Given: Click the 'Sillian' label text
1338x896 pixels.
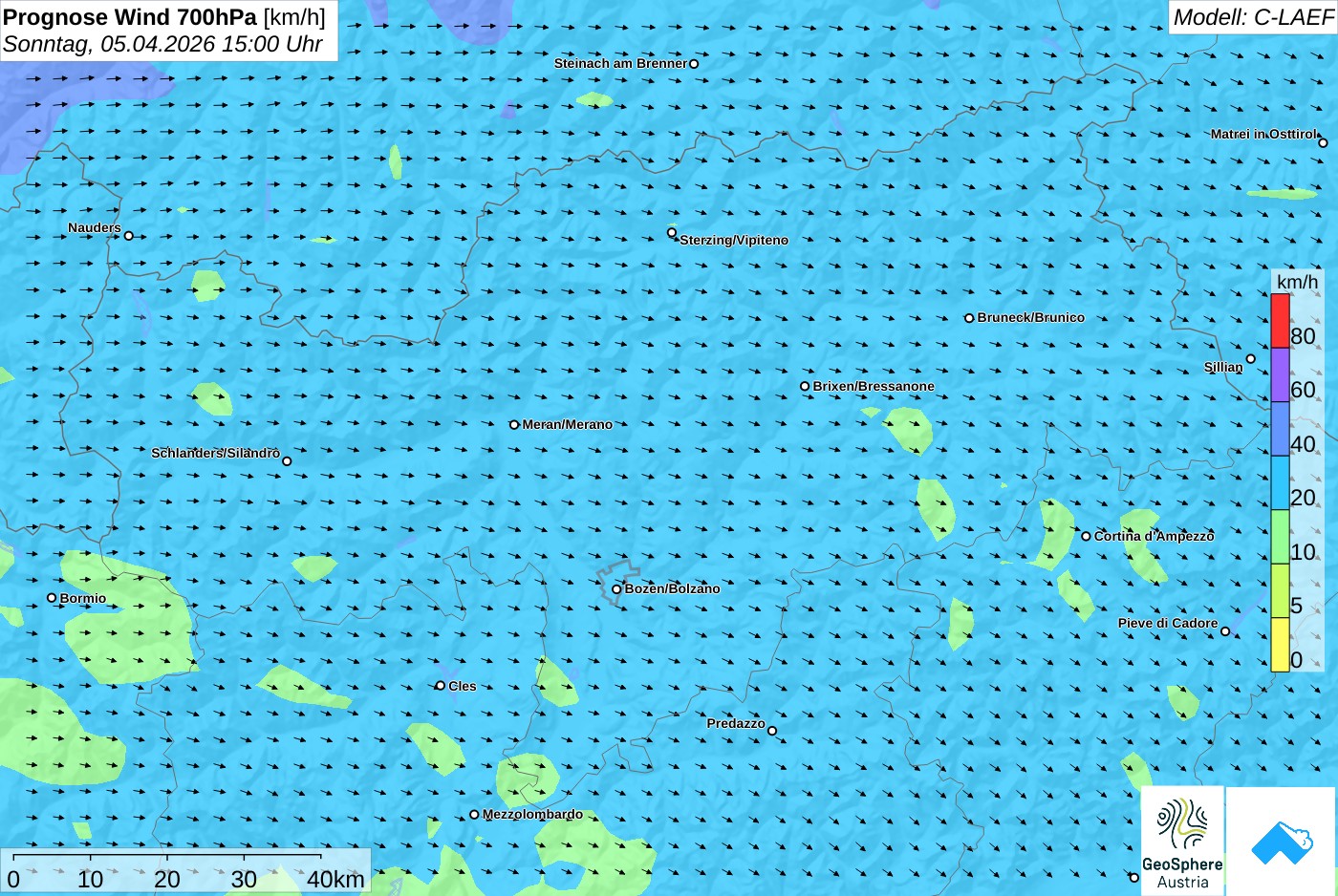Looking at the screenshot, I should (x=1223, y=368).
